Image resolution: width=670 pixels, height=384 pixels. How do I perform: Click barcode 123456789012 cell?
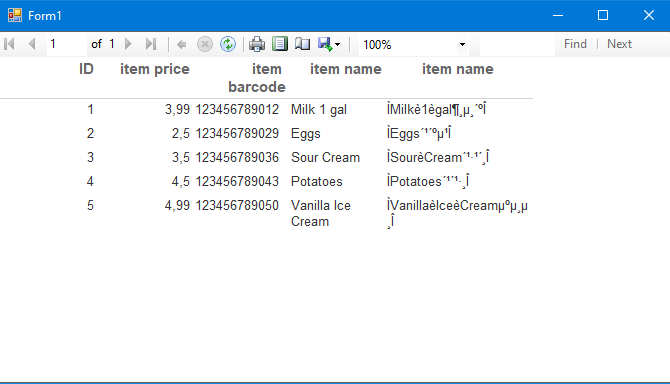pyautogui.click(x=237, y=109)
